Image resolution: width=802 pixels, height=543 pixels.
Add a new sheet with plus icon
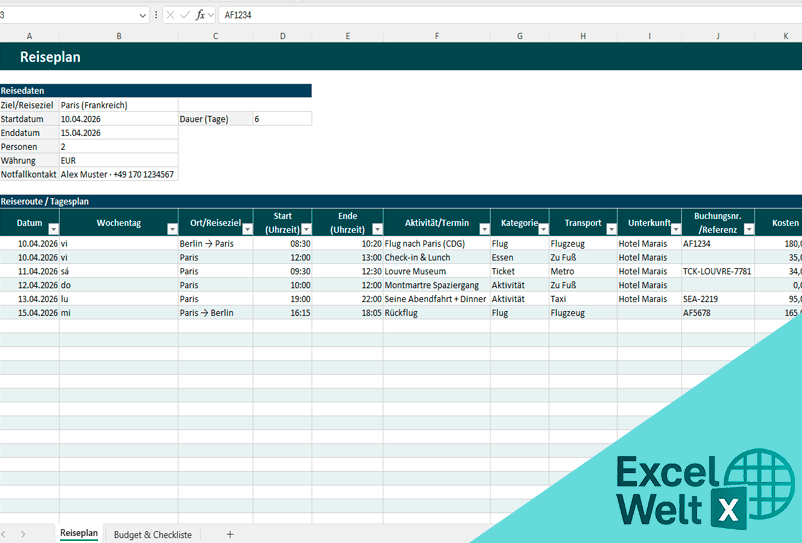(230, 534)
